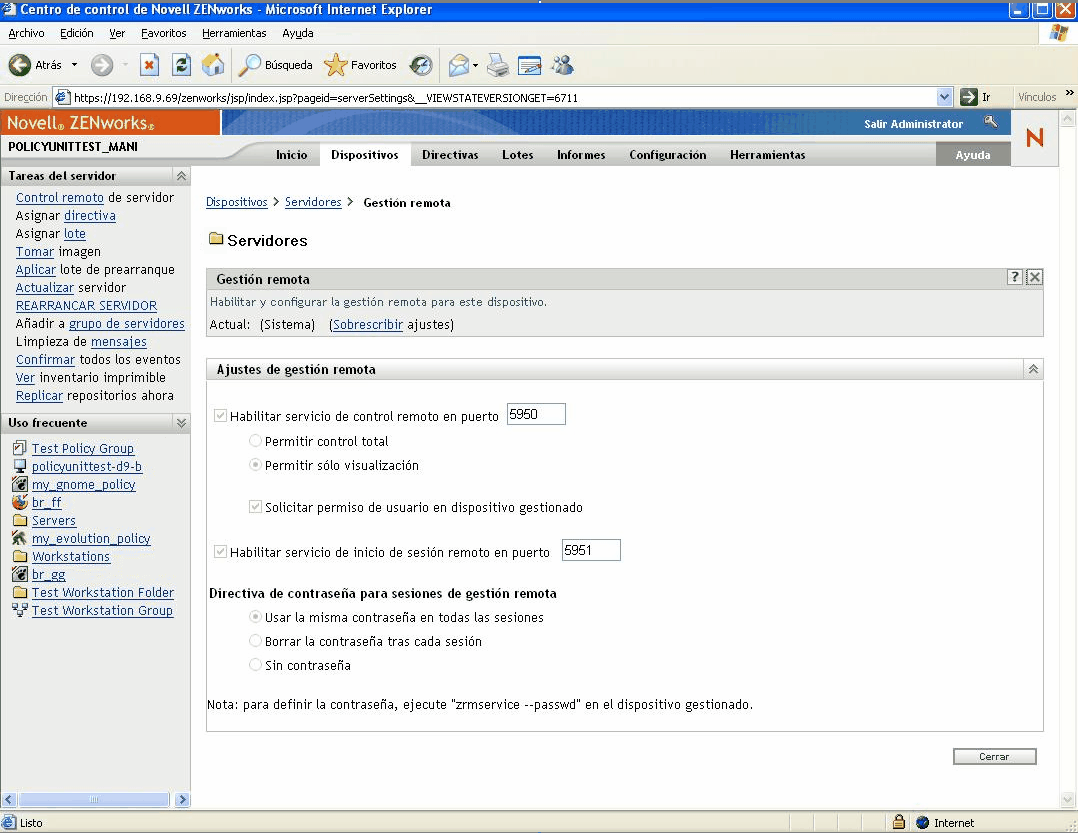Click the my_evolution_policy icon
This screenshot has height=833, width=1078.
(x=20, y=538)
